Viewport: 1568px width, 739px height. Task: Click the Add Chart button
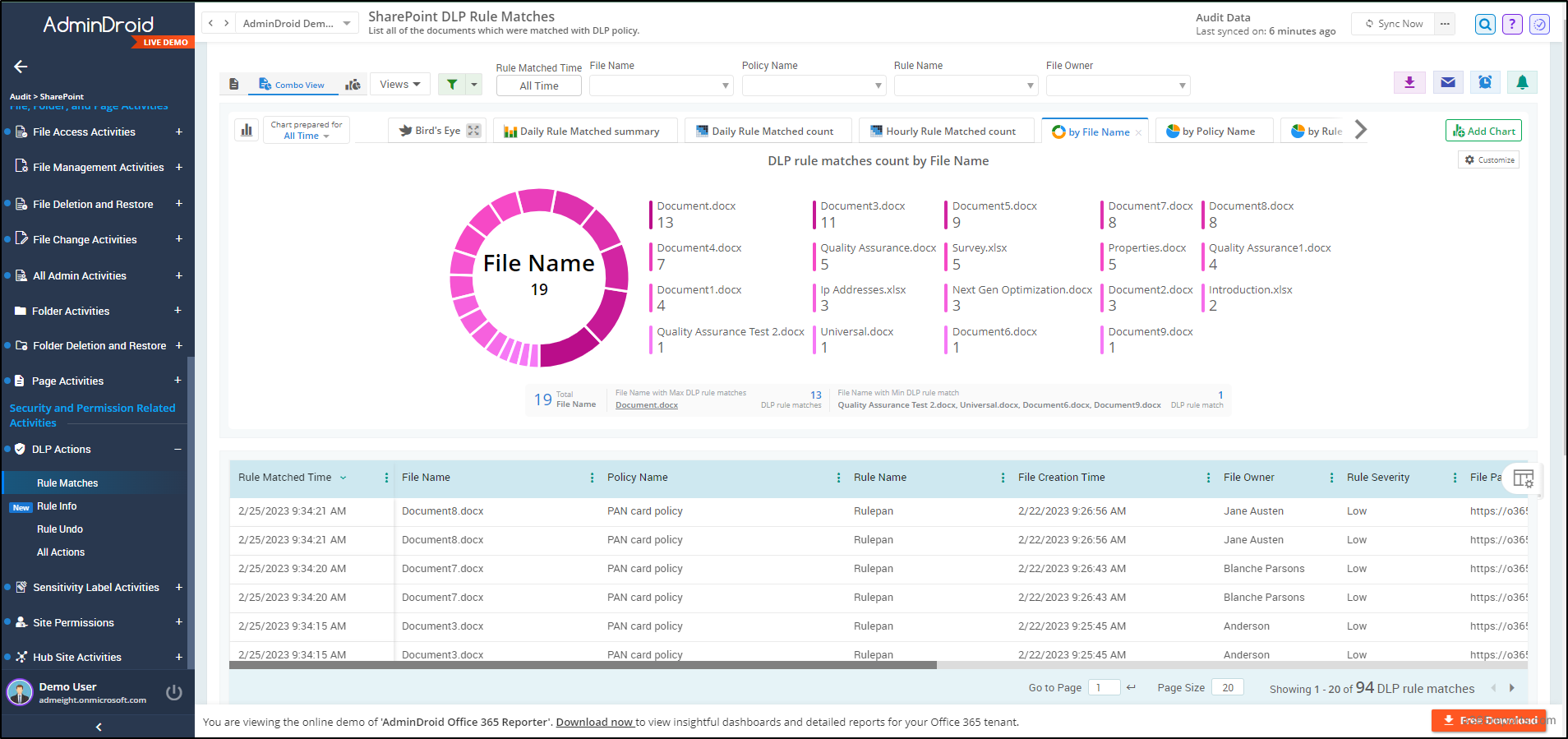click(x=1483, y=131)
